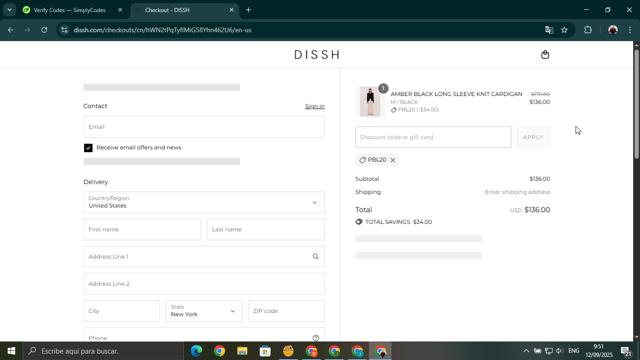
Task: Open the browser extensions puzzle icon
Action: [x=588, y=30]
